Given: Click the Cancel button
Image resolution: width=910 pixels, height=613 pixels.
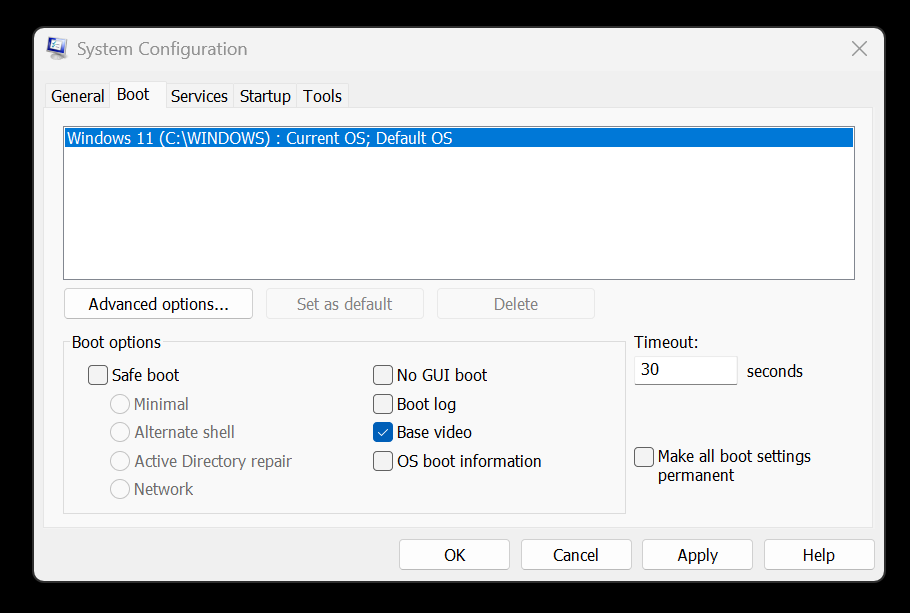Looking at the screenshot, I should tap(576, 555).
